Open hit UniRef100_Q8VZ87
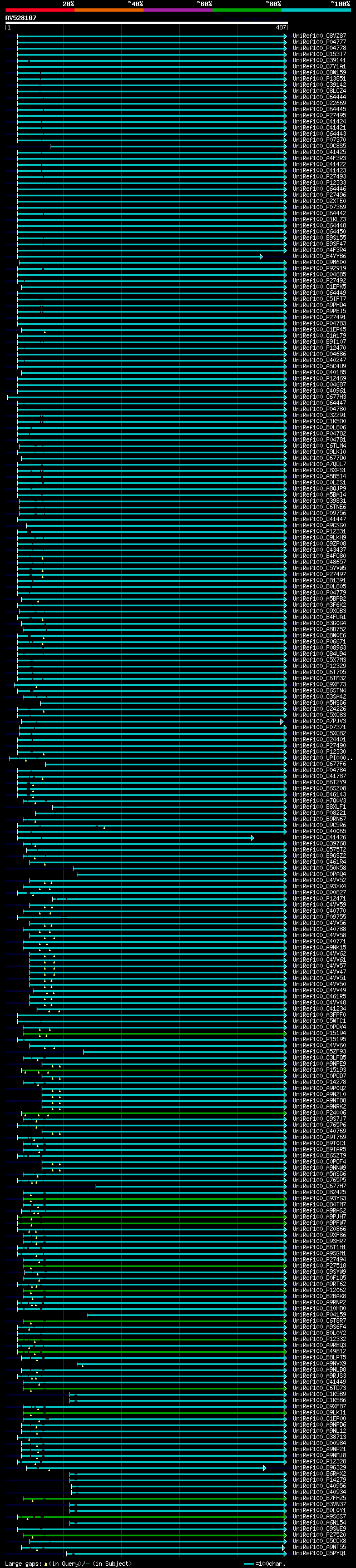This screenshot has width=356, height=1568. coord(319,36)
